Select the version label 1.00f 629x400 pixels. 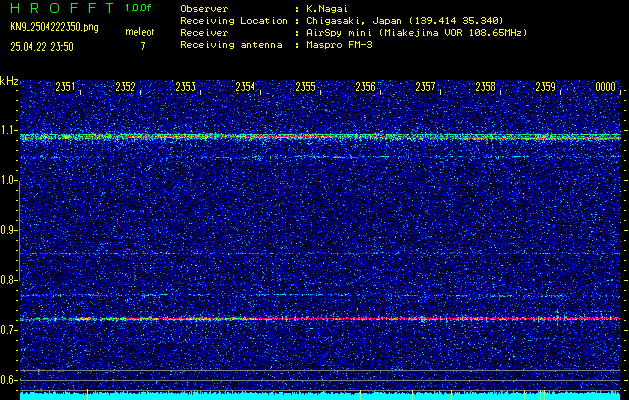coord(138,8)
